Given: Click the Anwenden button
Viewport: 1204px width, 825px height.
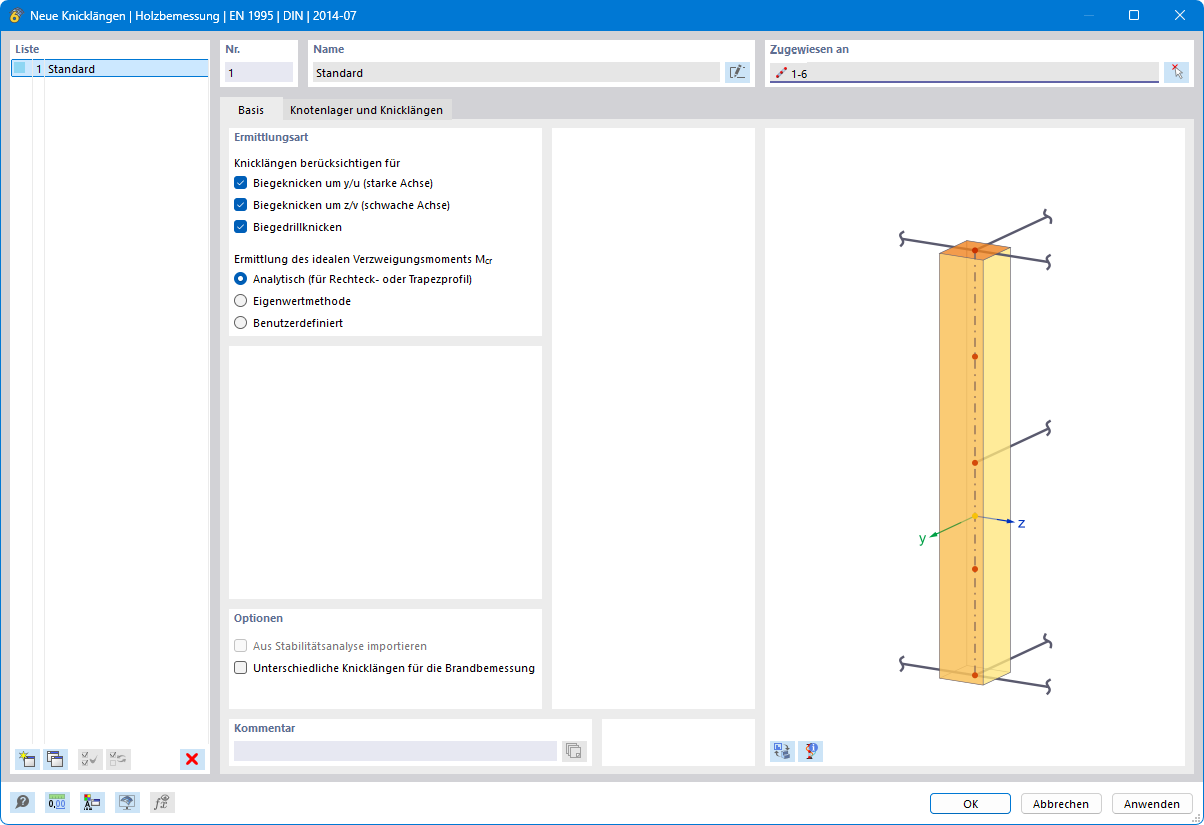Looking at the screenshot, I should (1152, 804).
